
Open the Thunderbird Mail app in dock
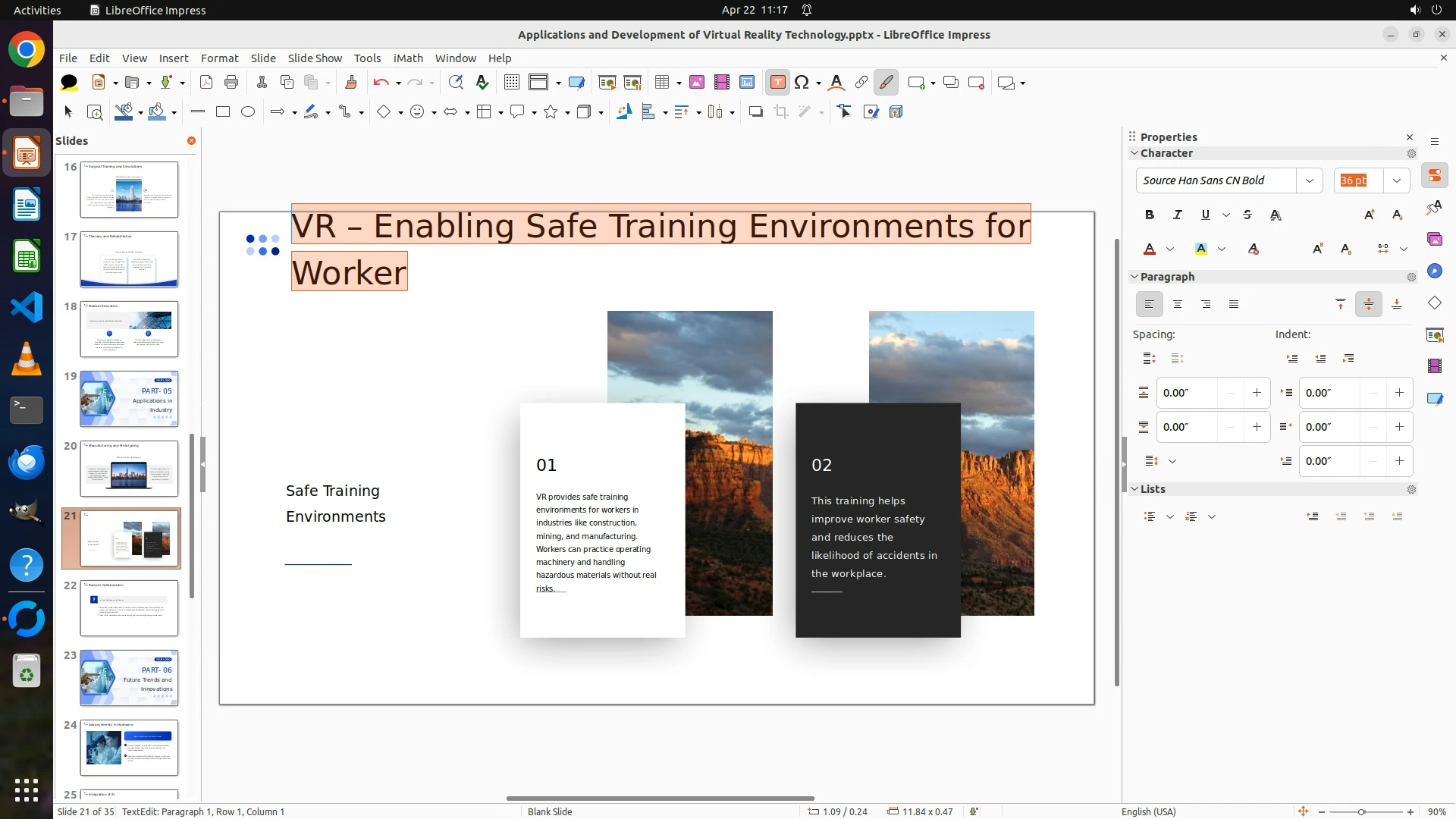27,462
